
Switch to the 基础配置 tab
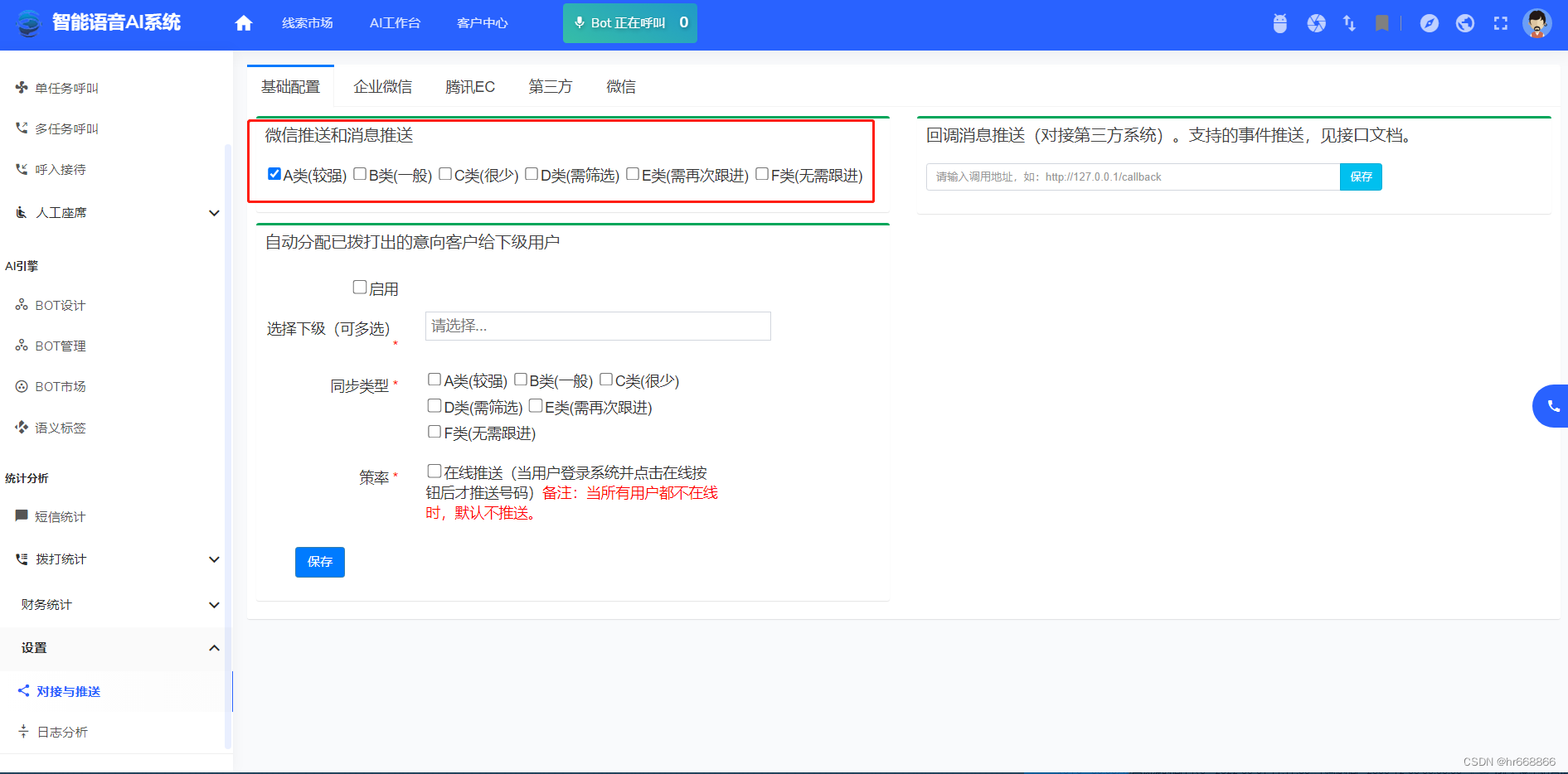coord(290,86)
